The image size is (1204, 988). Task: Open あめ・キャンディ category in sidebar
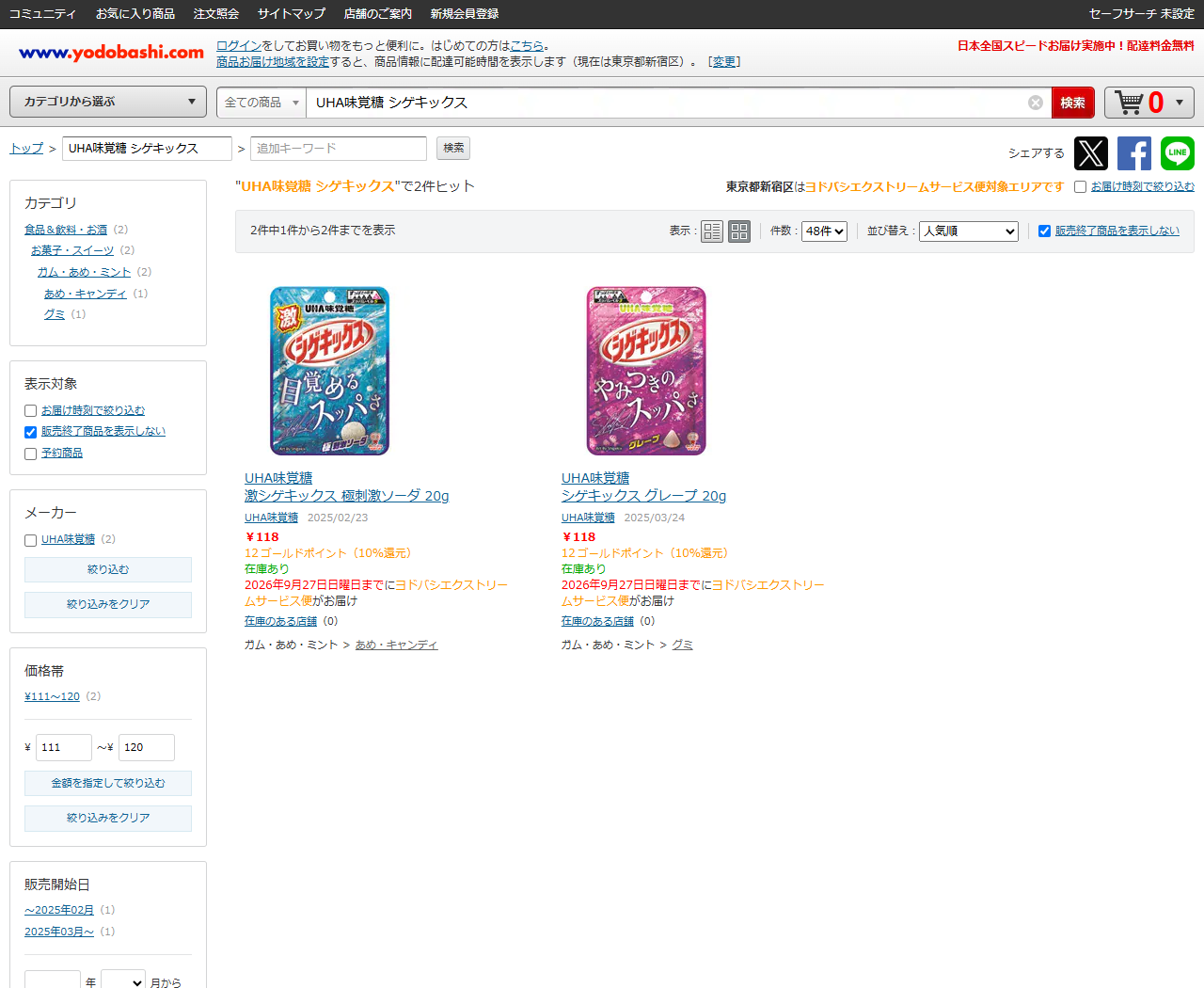click(x=86, y=294)
